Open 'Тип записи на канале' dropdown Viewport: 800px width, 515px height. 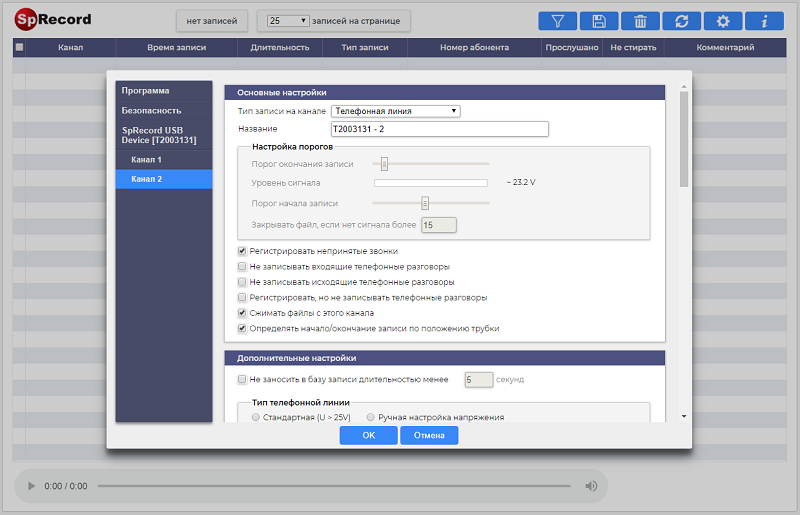pos(395,111)
